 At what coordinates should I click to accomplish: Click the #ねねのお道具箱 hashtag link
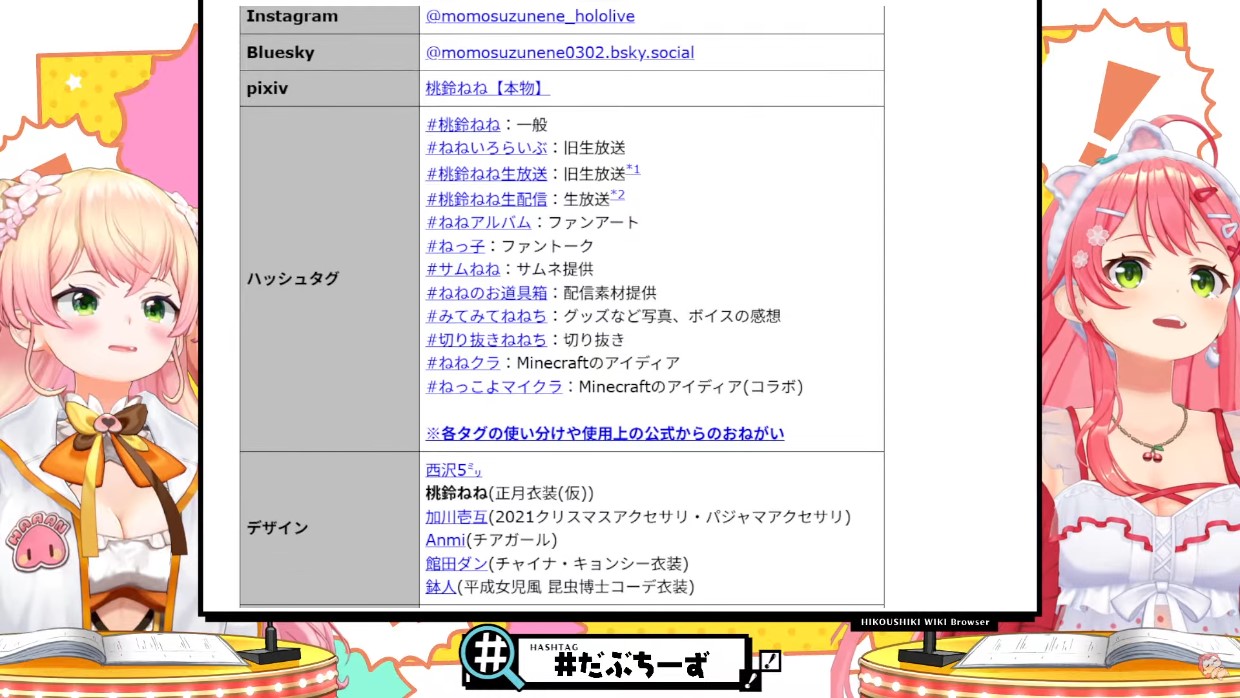[x=487, y=293]
